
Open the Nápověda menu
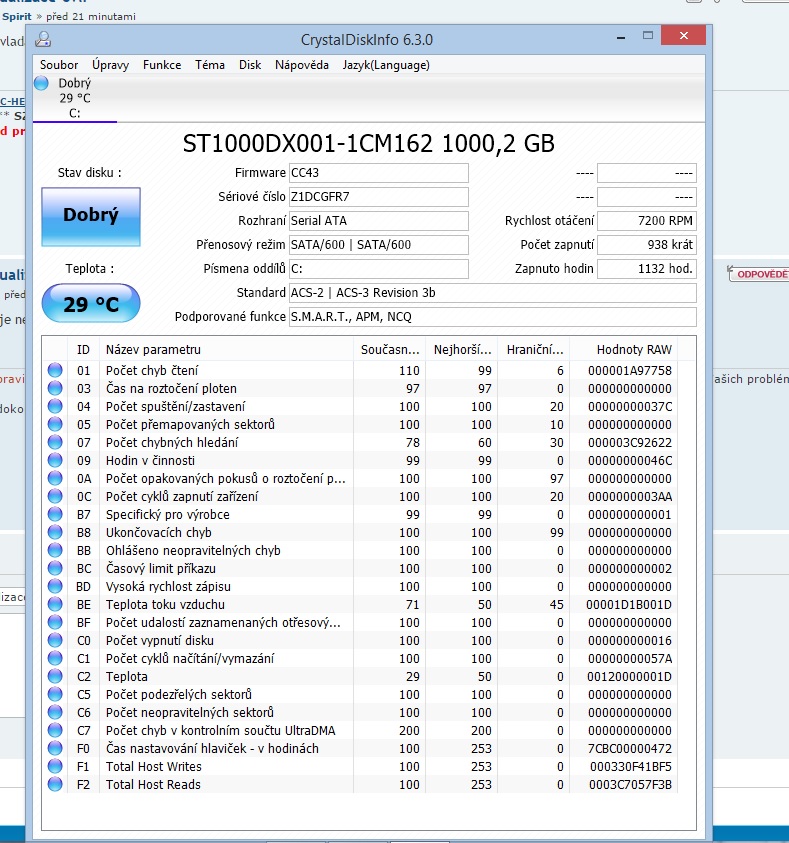click(x=302, y=65)
